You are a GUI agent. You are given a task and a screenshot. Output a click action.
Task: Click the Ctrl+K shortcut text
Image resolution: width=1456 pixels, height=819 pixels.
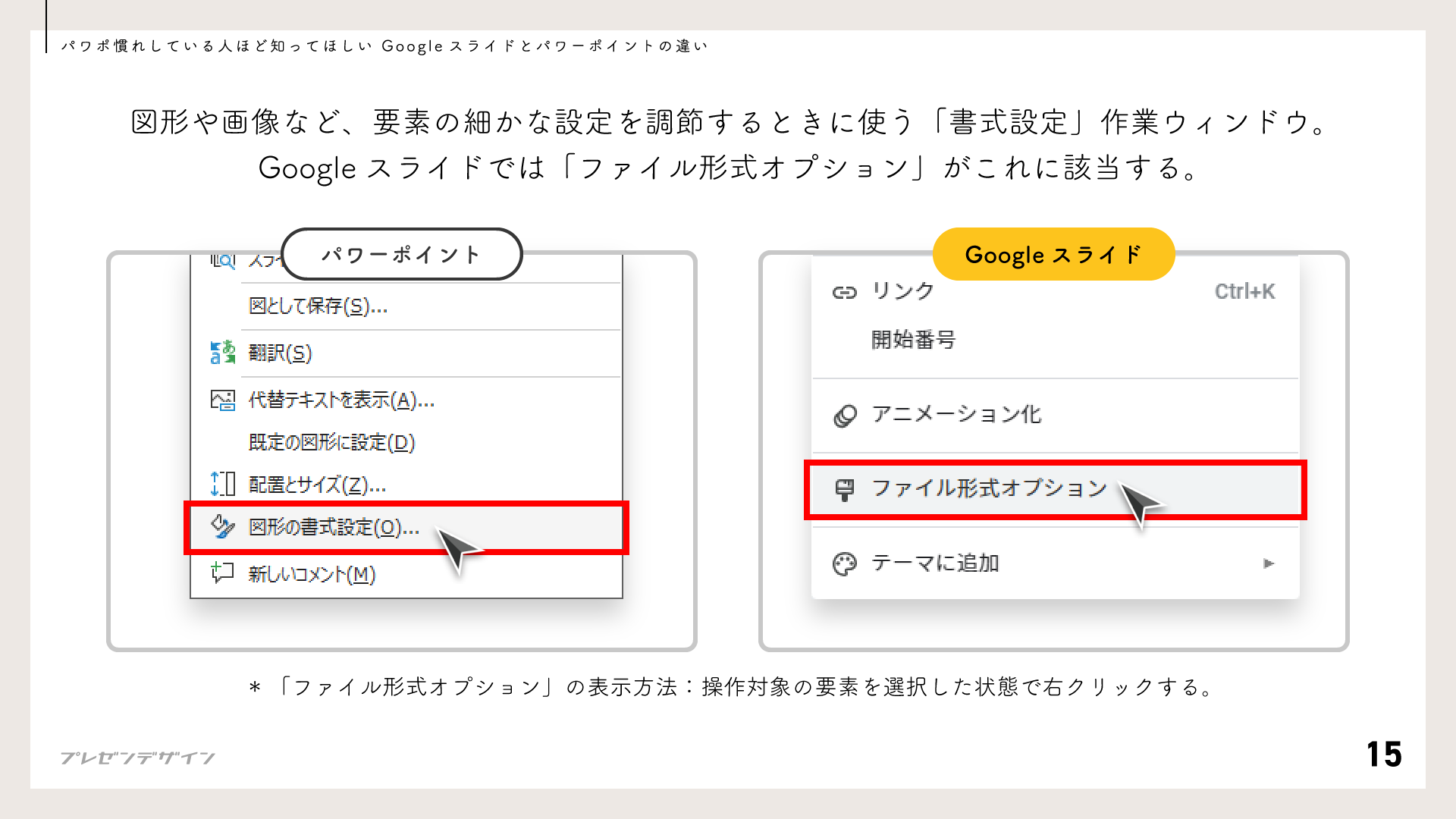pos(1244,292)
